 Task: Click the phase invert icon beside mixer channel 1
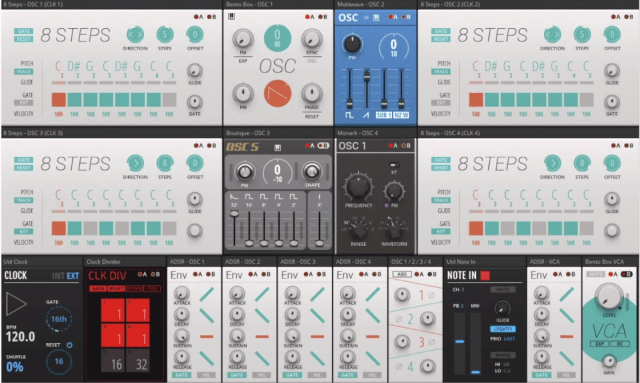click(x=431, y=295)
